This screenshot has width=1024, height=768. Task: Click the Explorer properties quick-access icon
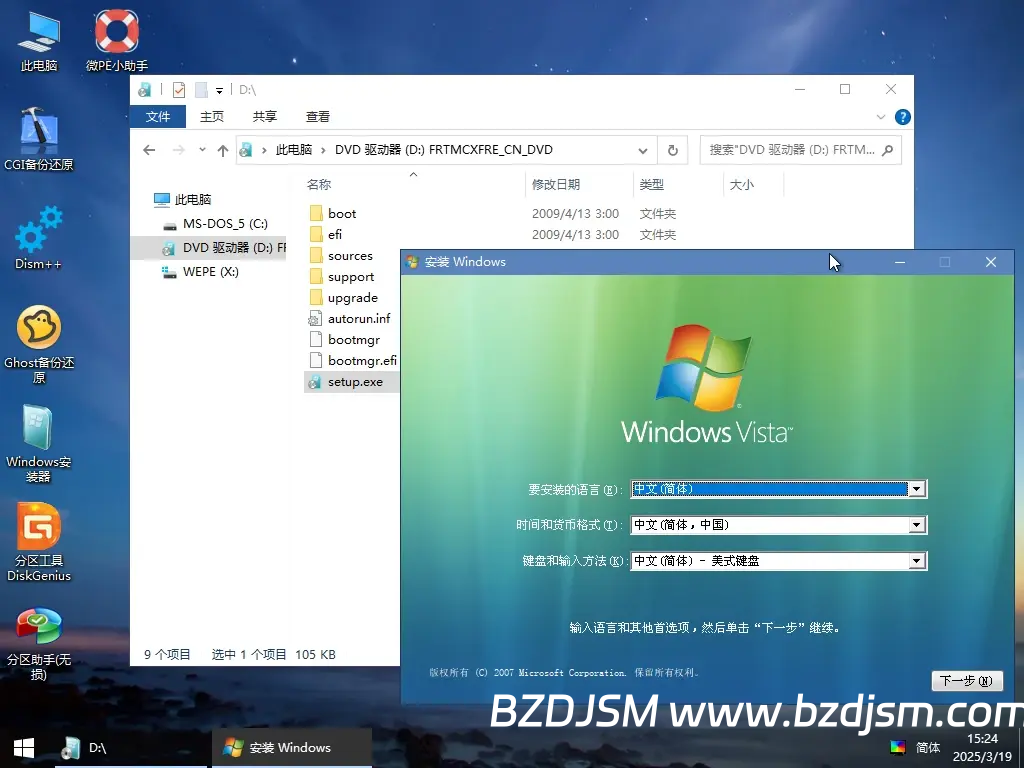(x=178, y=89)
